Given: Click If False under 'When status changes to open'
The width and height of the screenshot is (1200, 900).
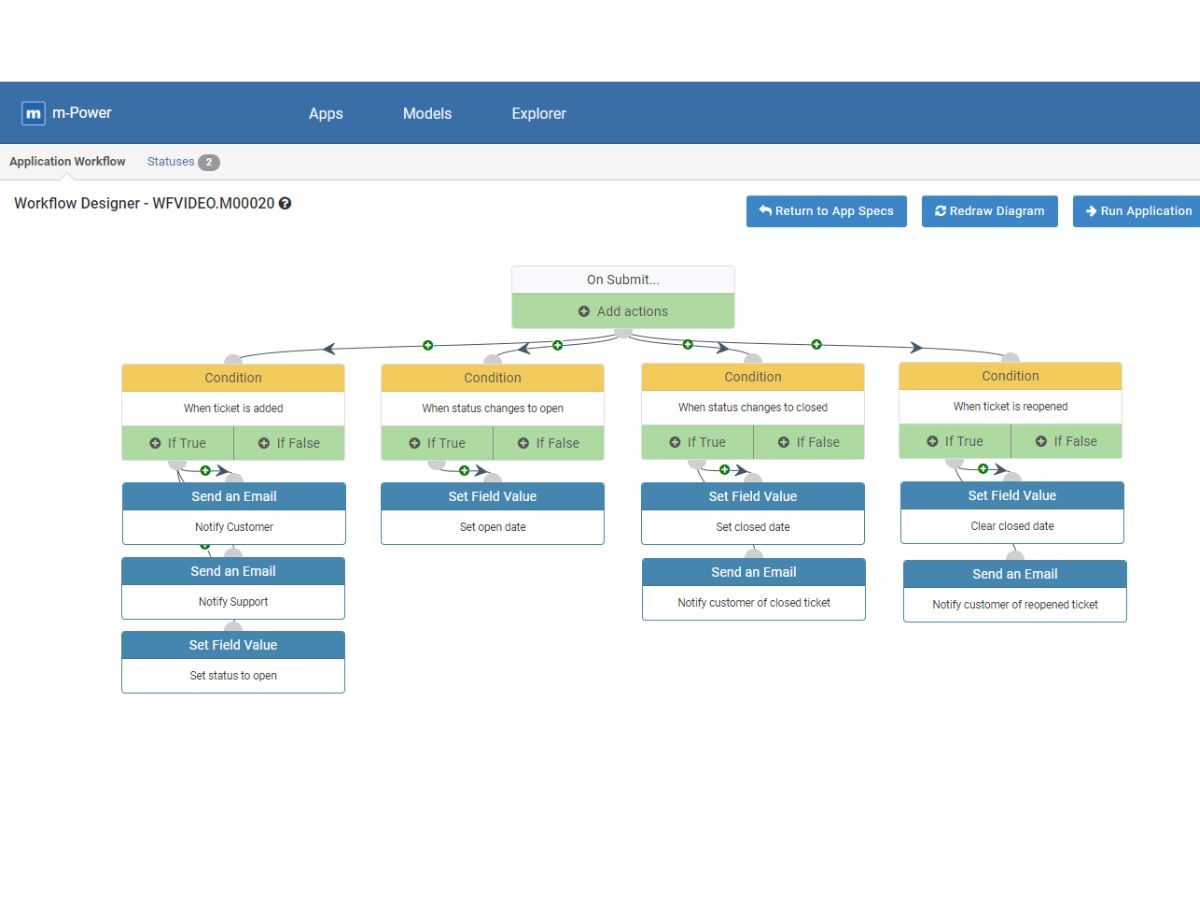Looking at the screenshot, I should pos(549,443).
